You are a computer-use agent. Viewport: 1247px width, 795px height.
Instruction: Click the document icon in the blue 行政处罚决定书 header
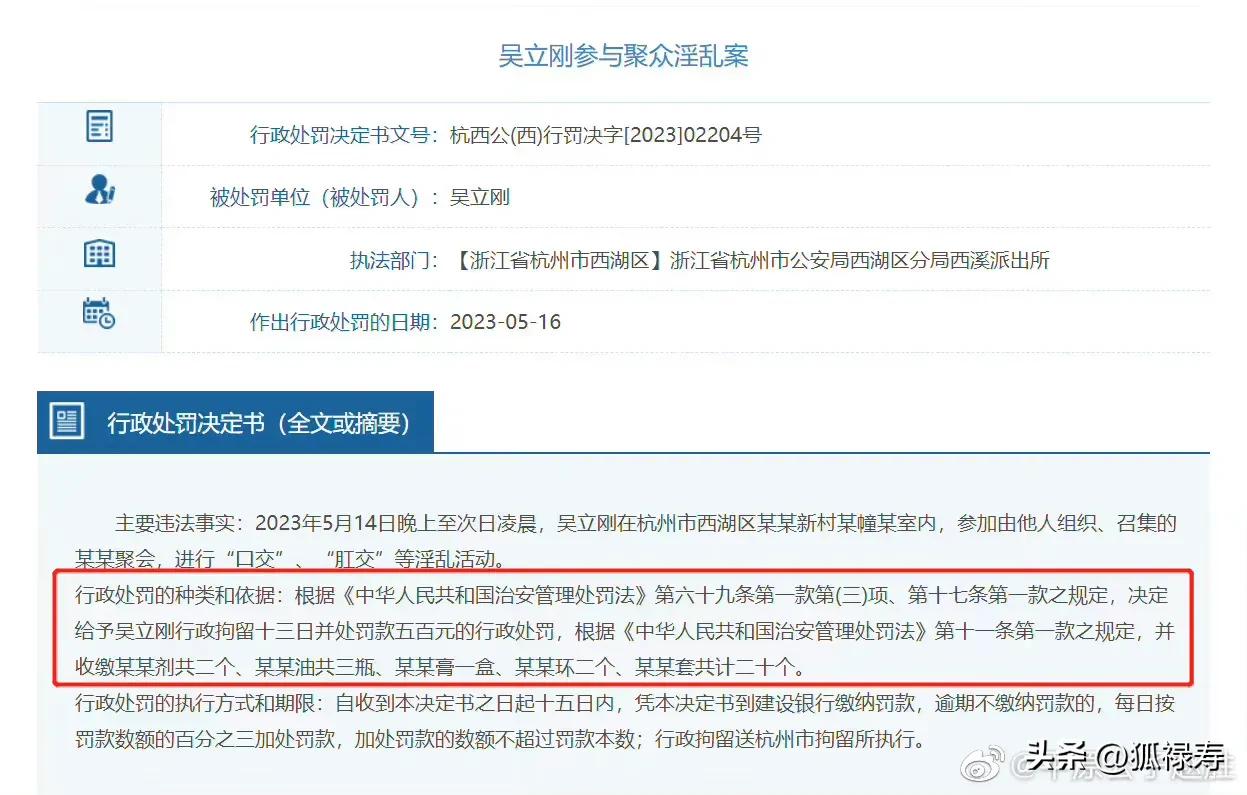66,421
